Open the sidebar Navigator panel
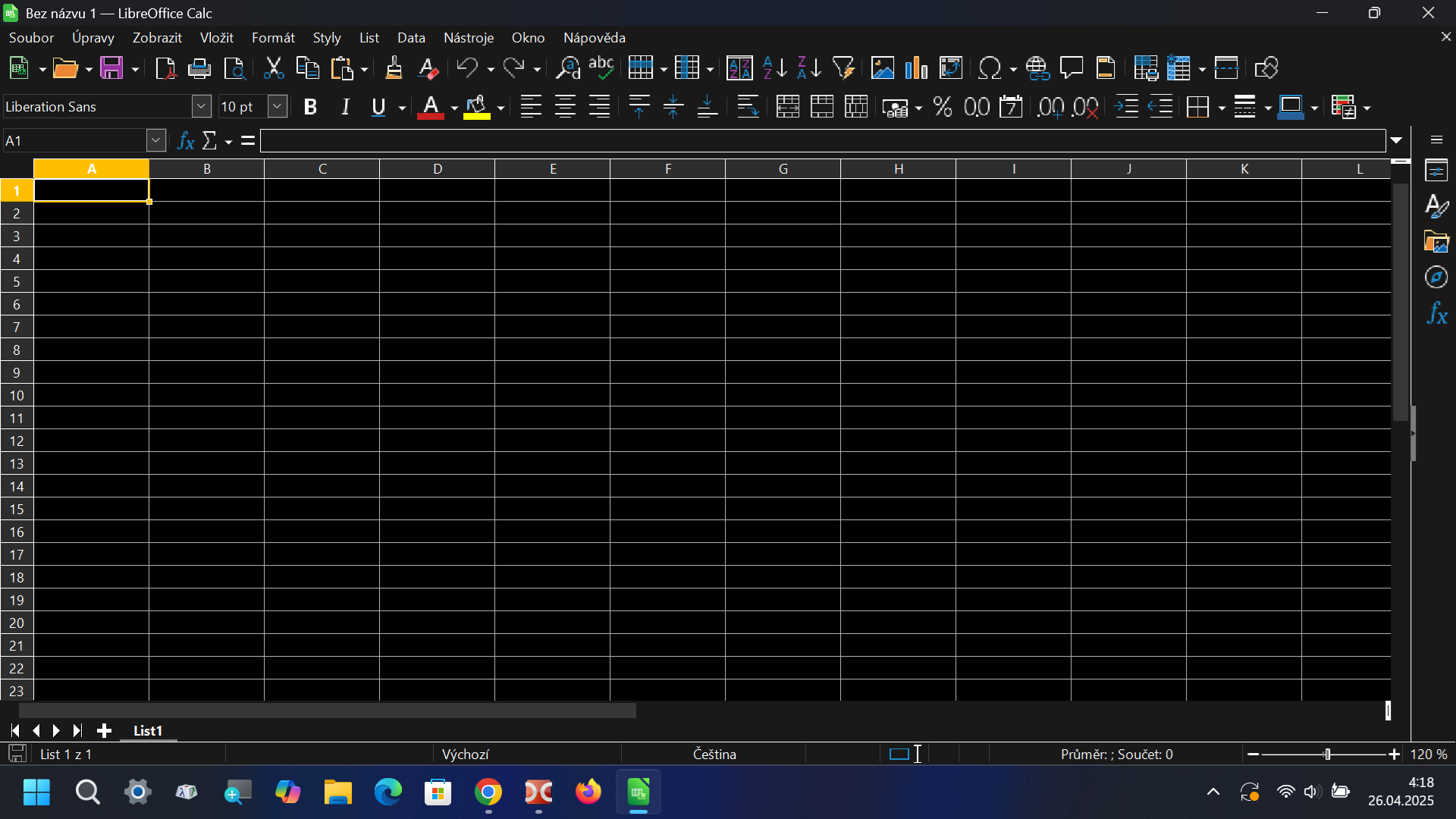1456x819 pixels. coord(1437,278)
